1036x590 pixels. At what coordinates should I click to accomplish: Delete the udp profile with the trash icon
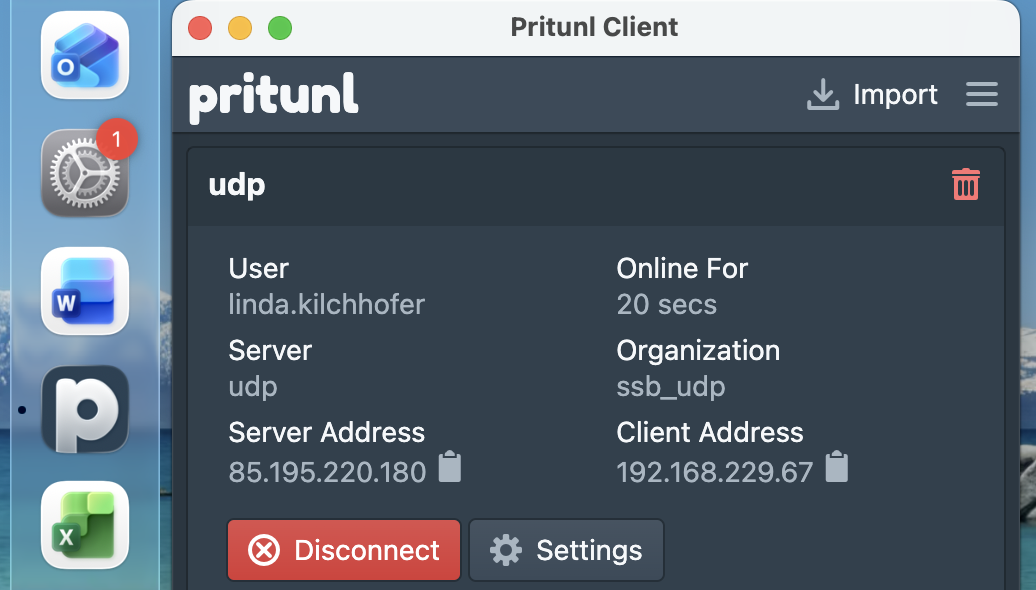[x=965, y=184]
